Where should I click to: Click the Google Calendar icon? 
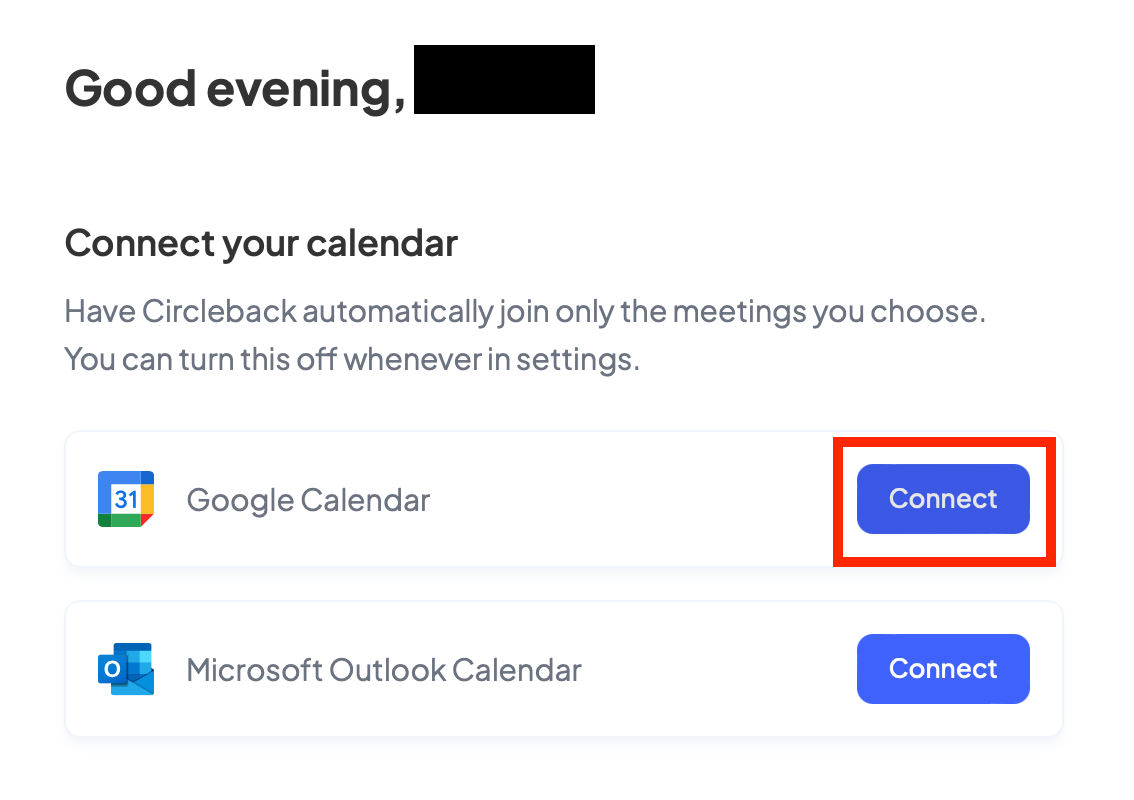[x=126, y=499]
